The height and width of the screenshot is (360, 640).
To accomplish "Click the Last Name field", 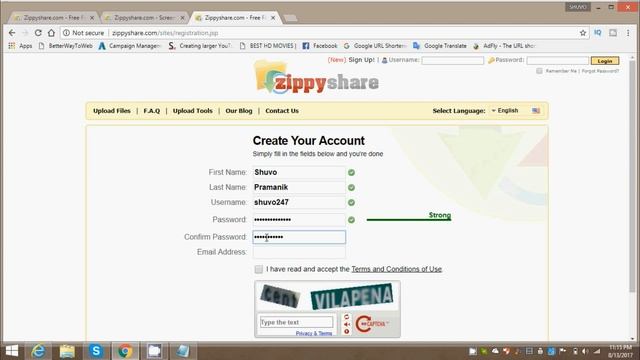I will point(299,187).
